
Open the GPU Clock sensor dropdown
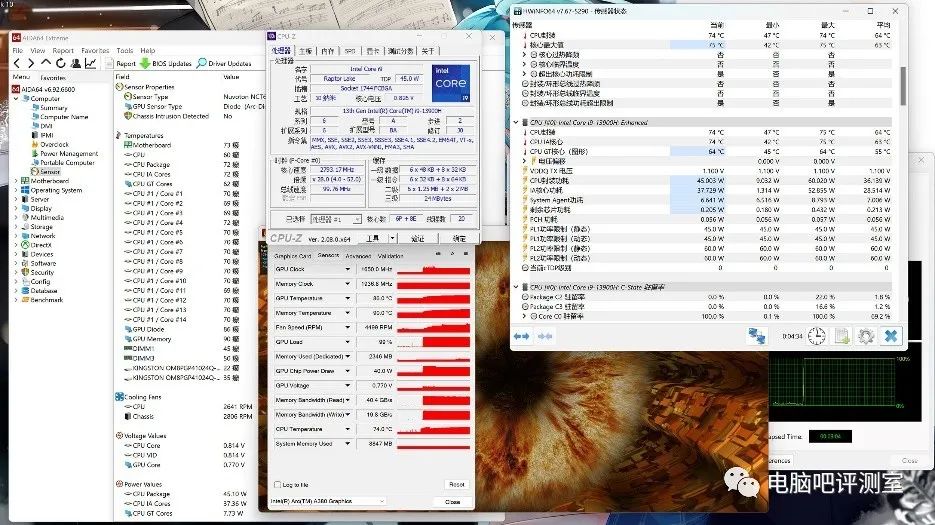click(348, 269)
